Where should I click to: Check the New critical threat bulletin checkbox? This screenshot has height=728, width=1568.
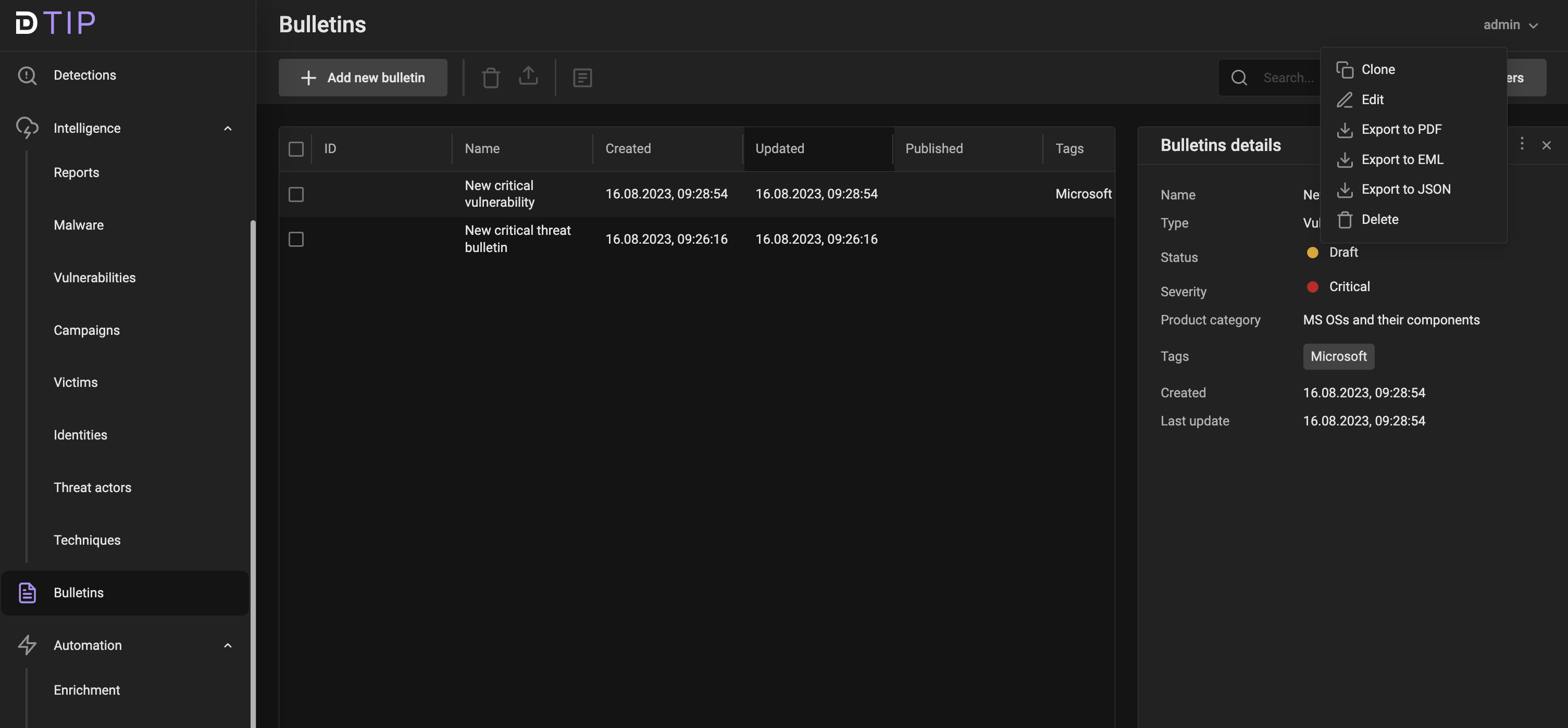[296, 239]
